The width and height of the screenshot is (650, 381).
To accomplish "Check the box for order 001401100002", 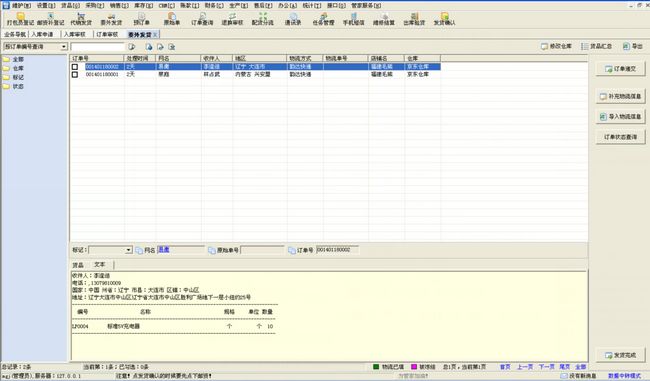I will (75, 67).
